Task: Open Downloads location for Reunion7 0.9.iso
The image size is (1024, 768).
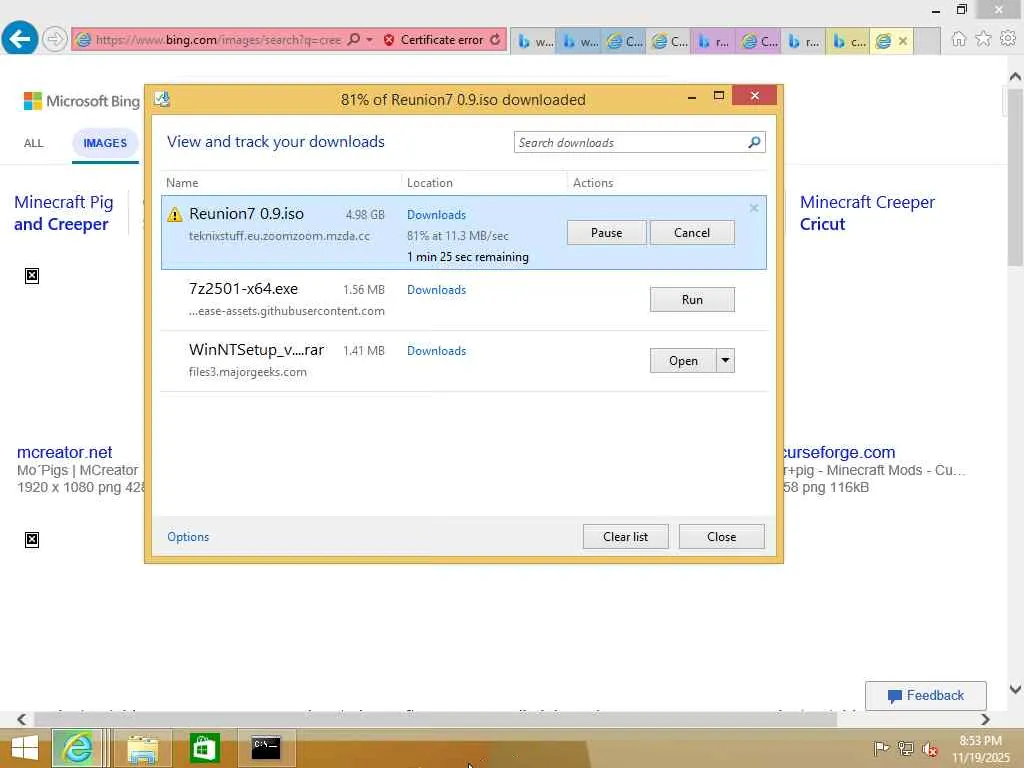Action: click(x=436, y=215)
